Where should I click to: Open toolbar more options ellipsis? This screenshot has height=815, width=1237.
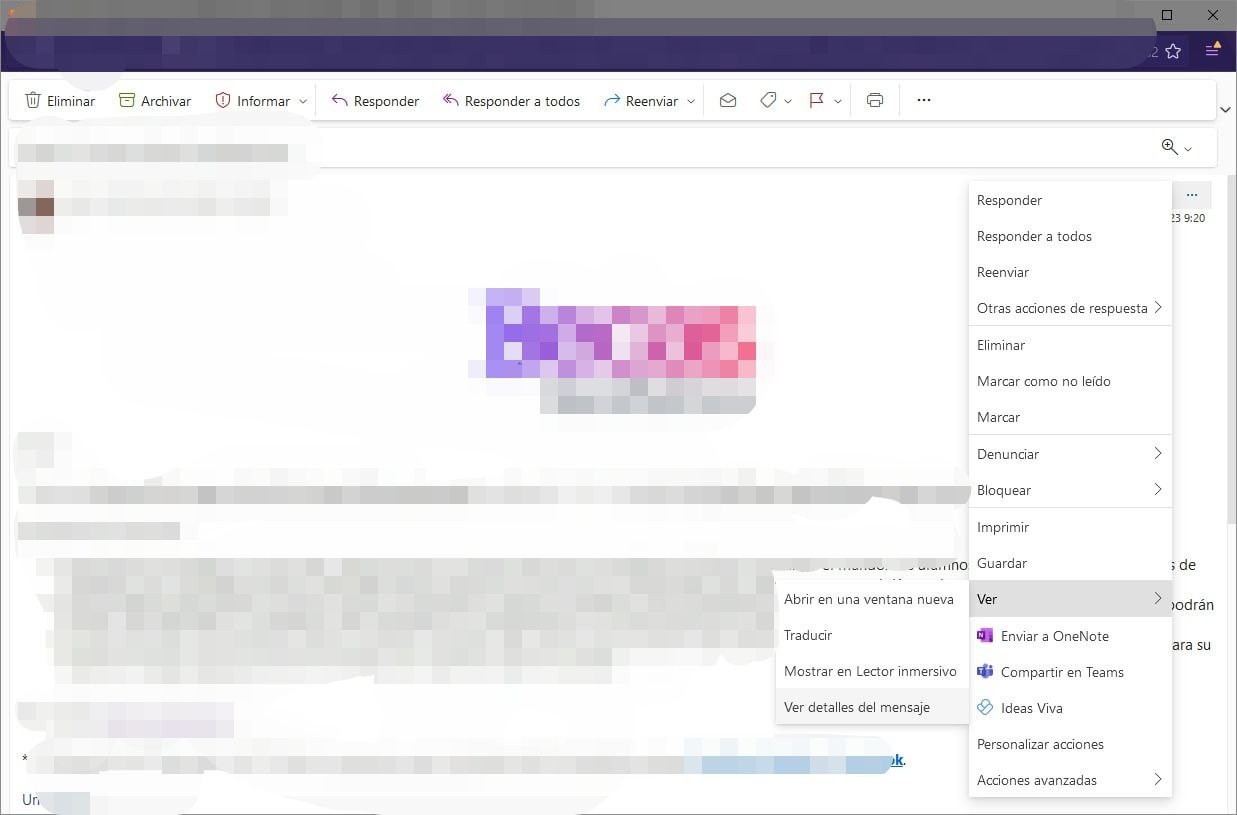pos(924,100)
